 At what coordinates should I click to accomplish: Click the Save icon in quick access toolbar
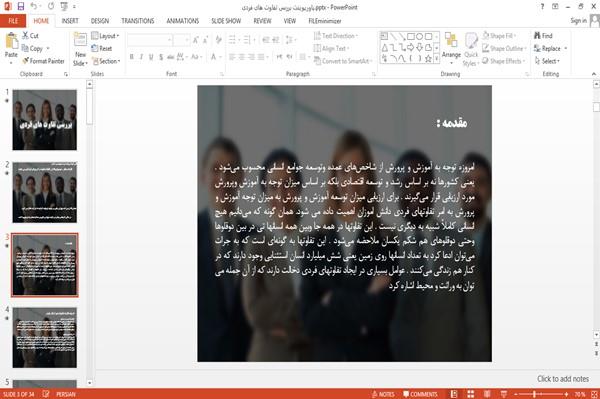[x=21, y=7]
